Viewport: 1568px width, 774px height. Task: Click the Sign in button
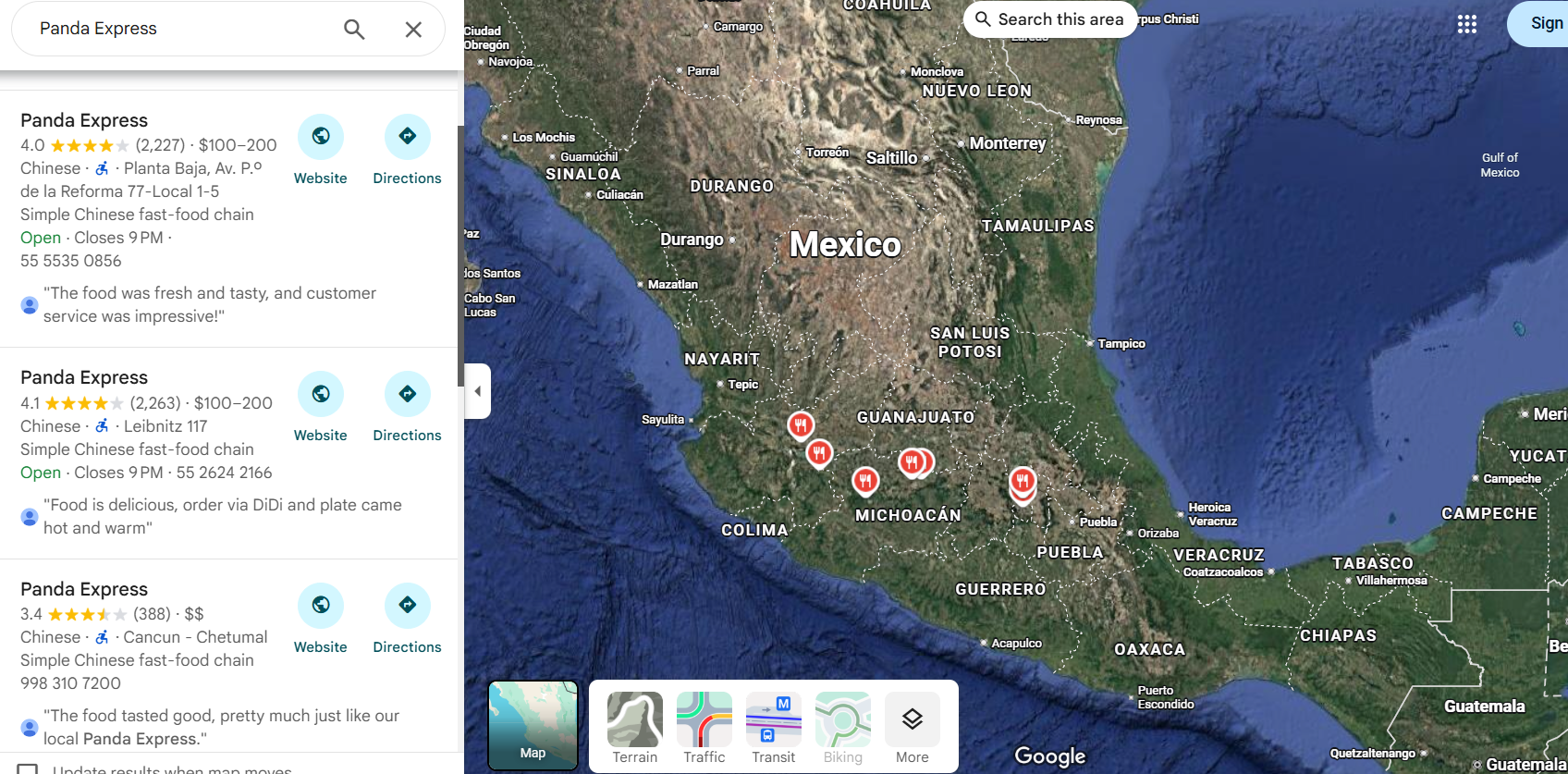1538,24
